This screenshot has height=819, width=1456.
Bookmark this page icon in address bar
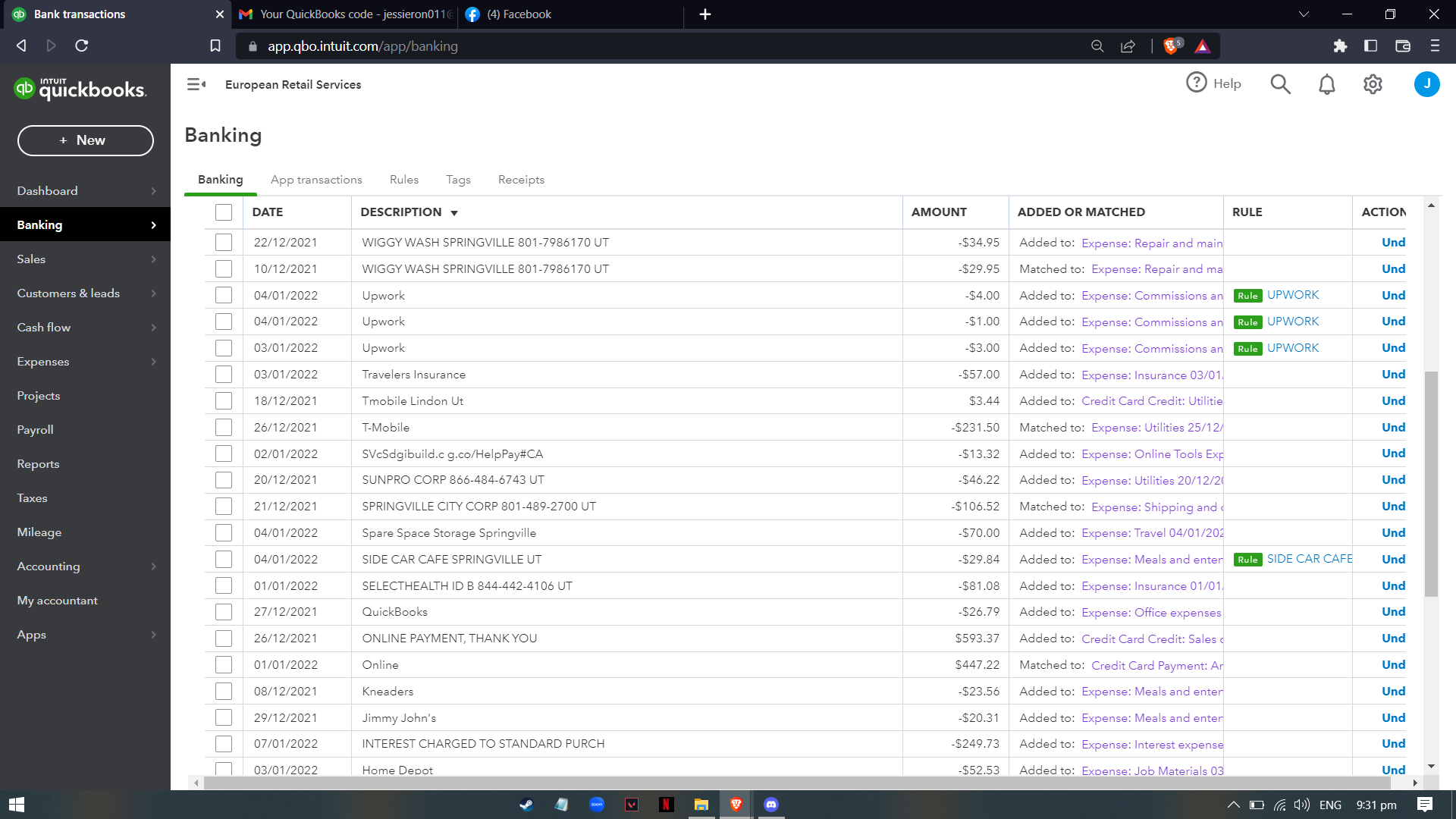[x=215, y=46]
